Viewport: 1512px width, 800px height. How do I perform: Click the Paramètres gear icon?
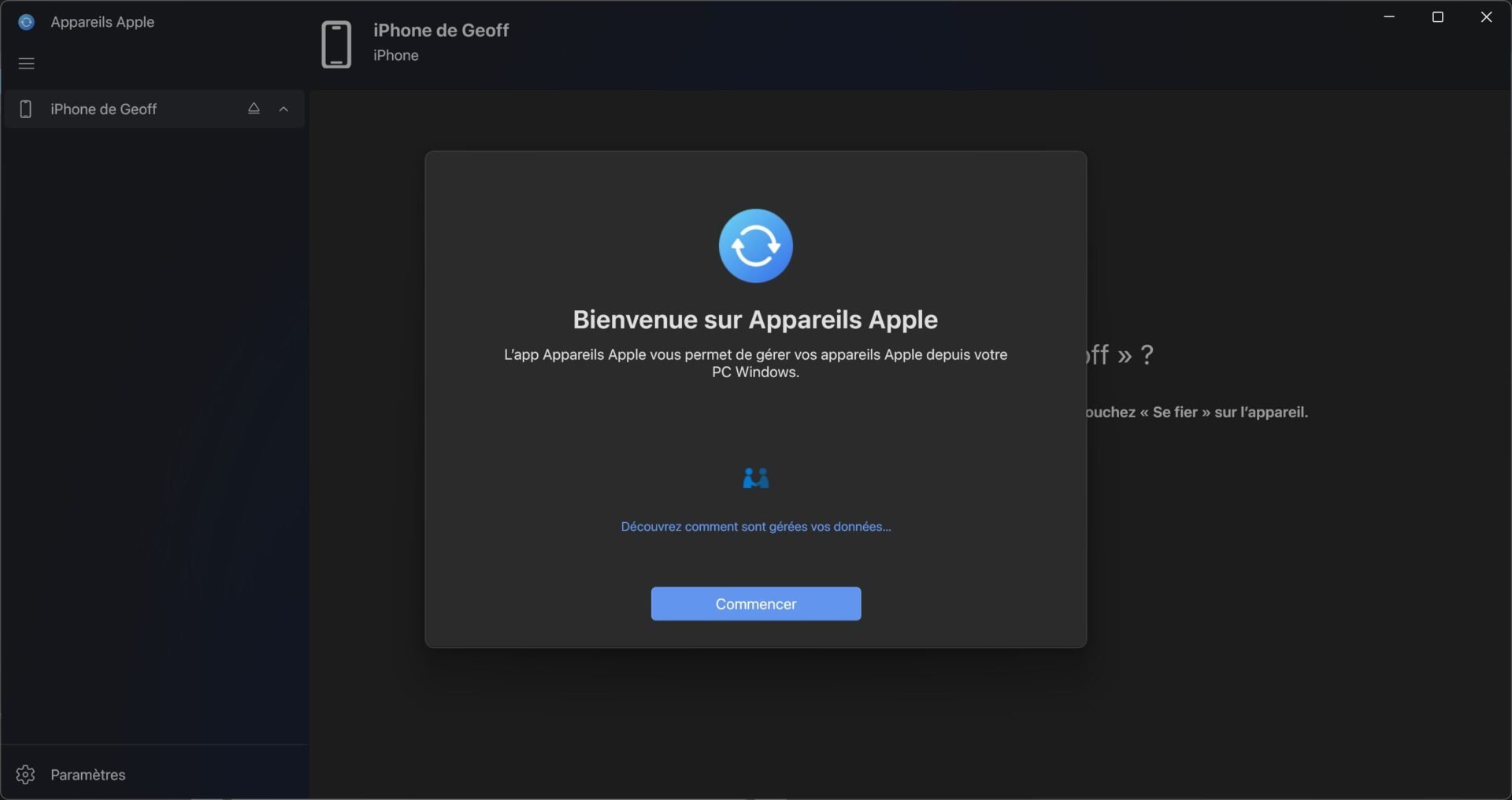(25, 775)
